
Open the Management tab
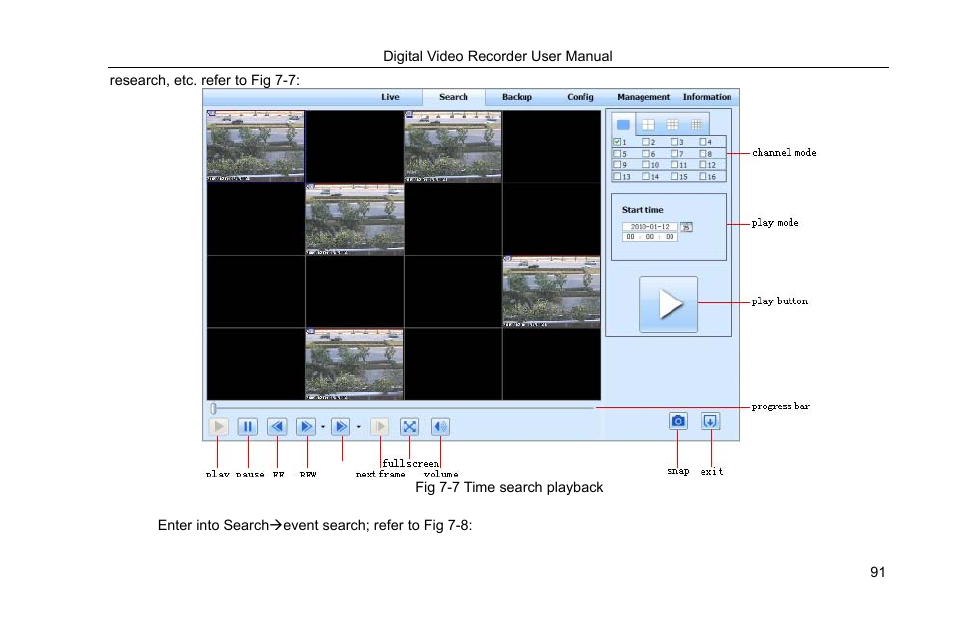(x=644, y=97)
